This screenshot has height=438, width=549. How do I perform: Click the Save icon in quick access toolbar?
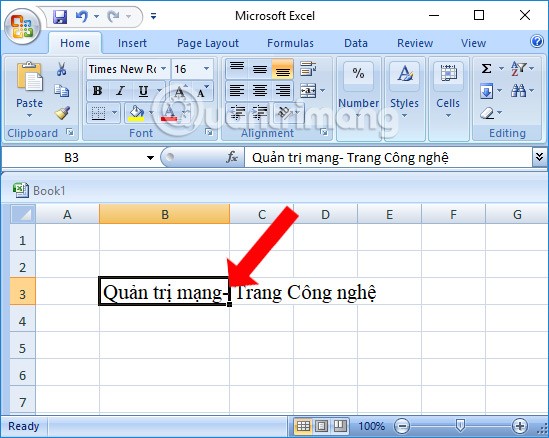(x=60, y=16)
